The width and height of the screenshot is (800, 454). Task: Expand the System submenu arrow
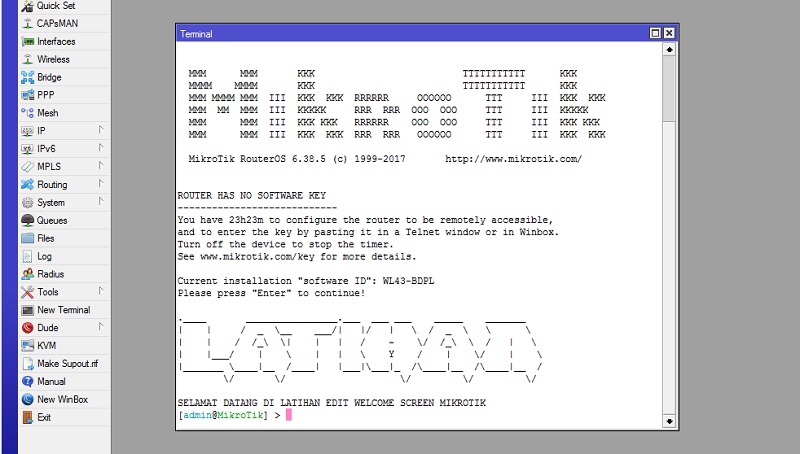tap(101, 201)
